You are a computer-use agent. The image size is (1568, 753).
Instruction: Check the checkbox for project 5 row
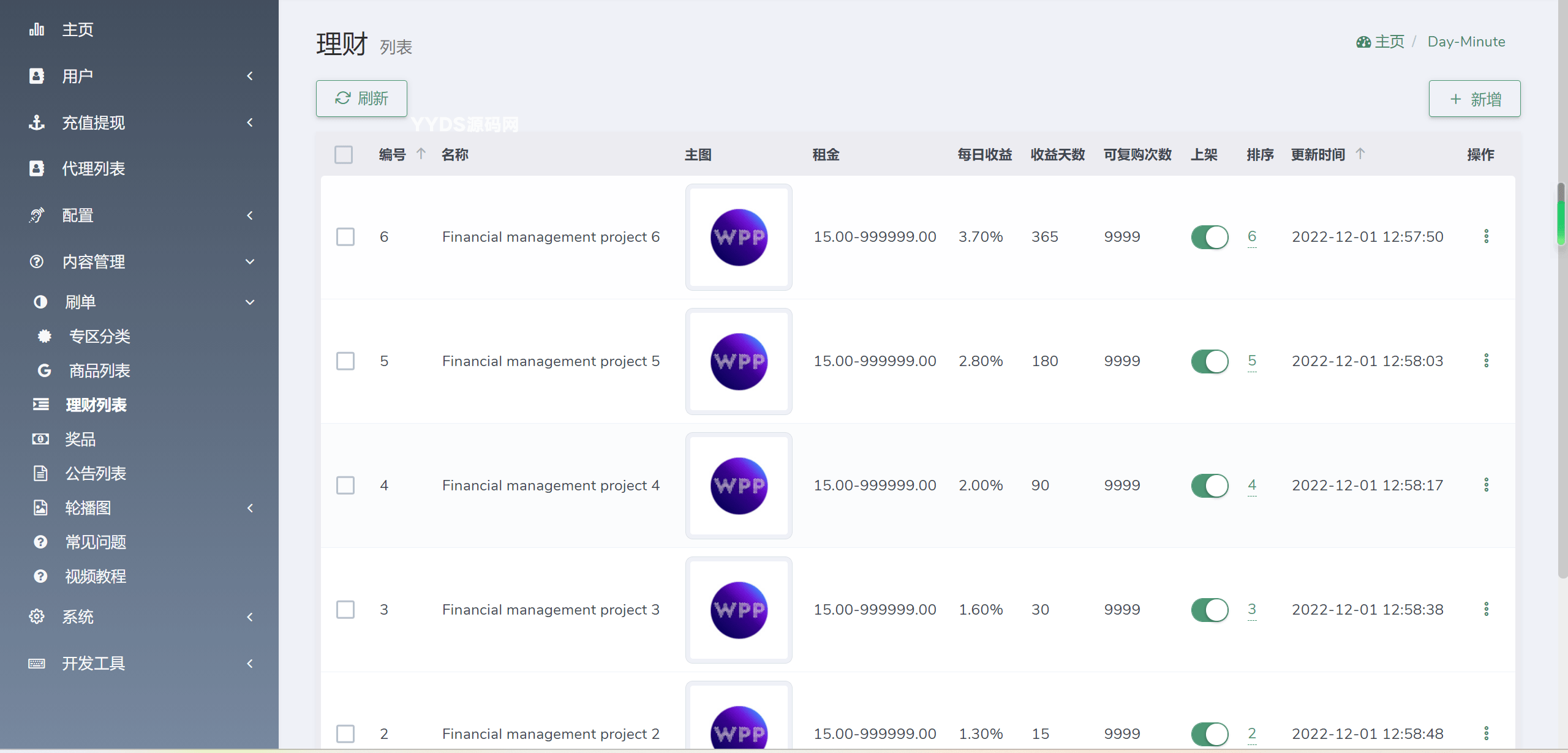pyautogui.click(x=345, y=361)
